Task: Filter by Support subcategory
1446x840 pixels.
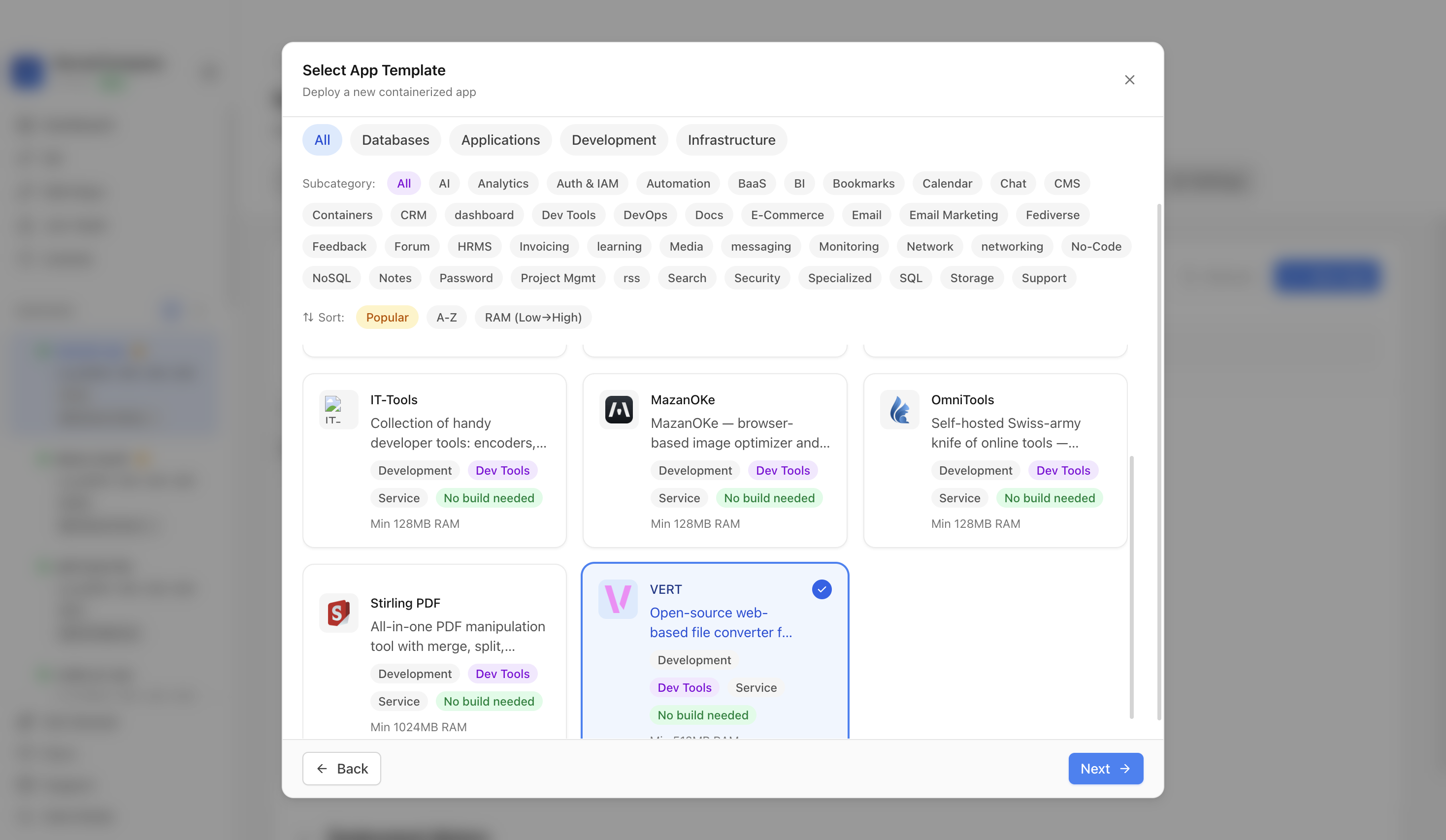Action: (x=1043, y=278)
